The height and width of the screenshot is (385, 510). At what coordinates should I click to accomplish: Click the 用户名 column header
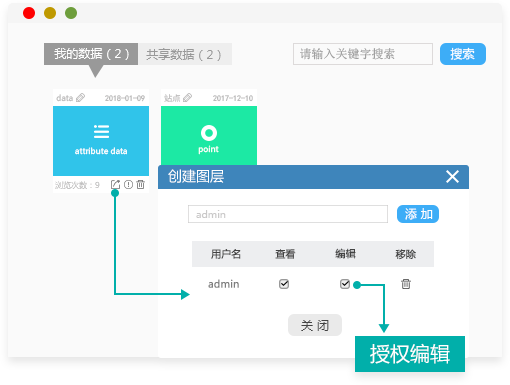click(226, 254)
